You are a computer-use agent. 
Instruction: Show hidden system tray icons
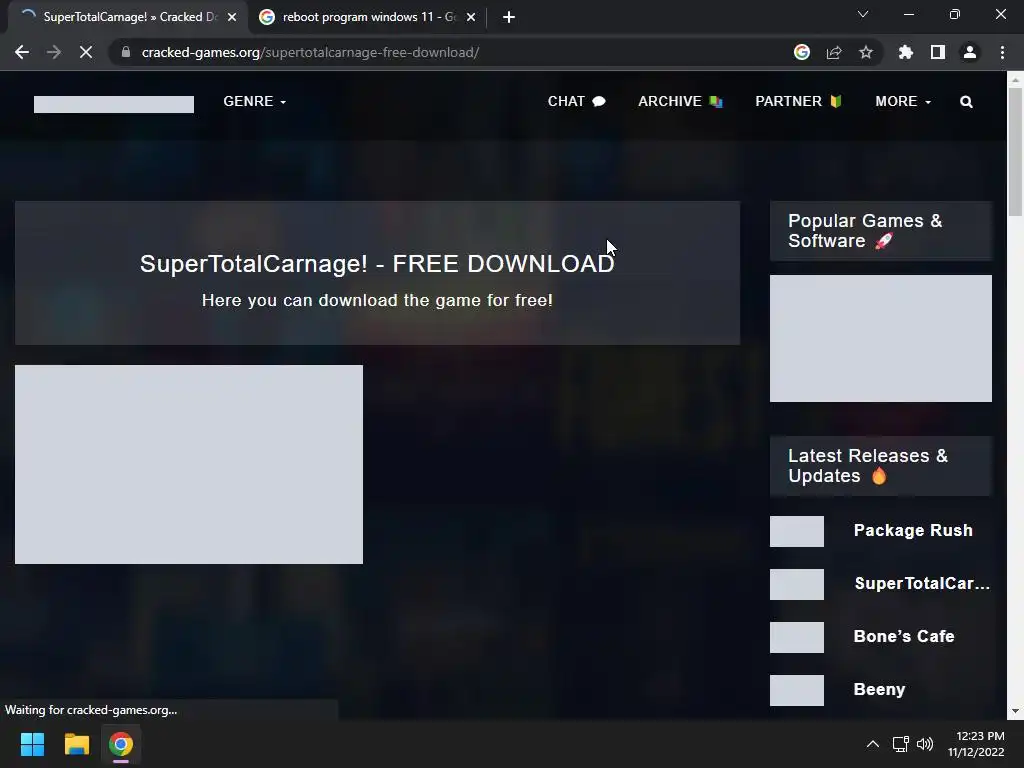[872, 744]
